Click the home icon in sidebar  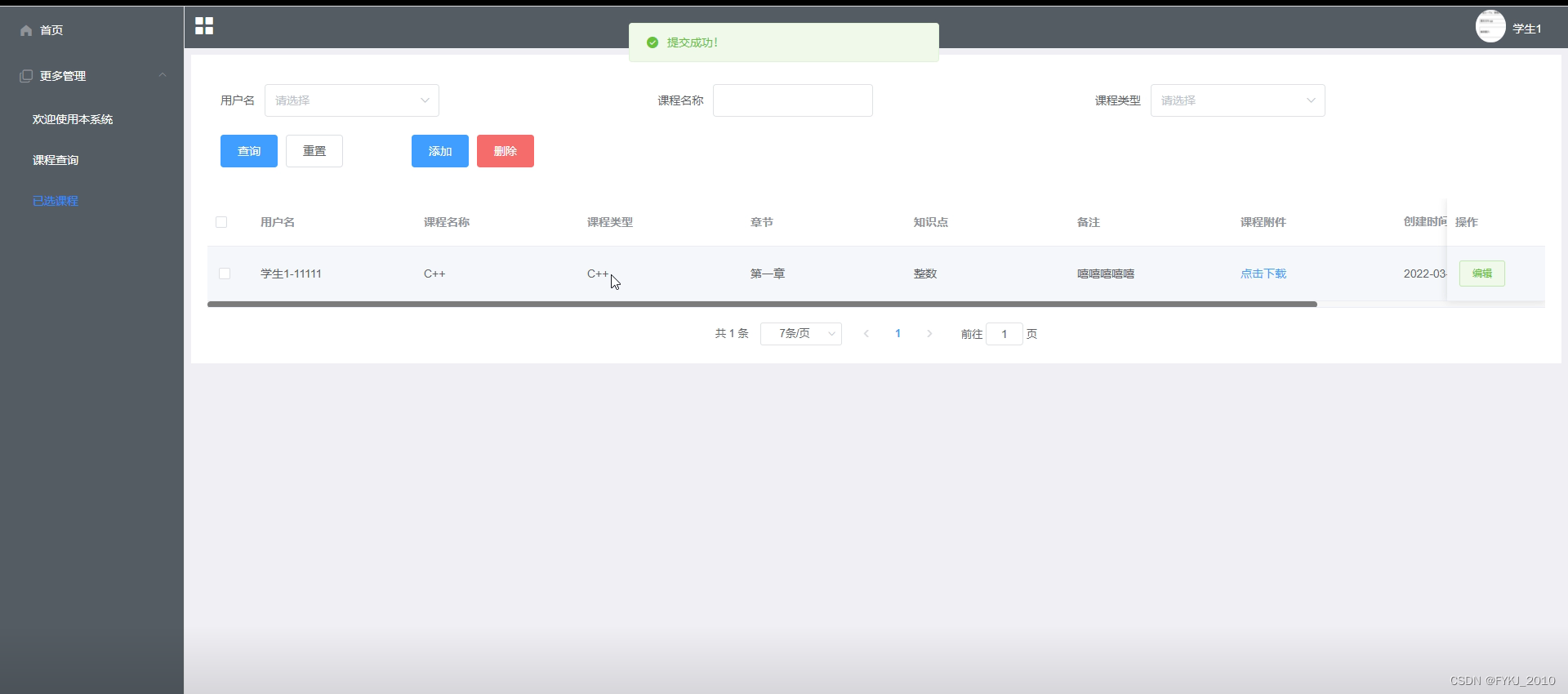pos(26,30)
